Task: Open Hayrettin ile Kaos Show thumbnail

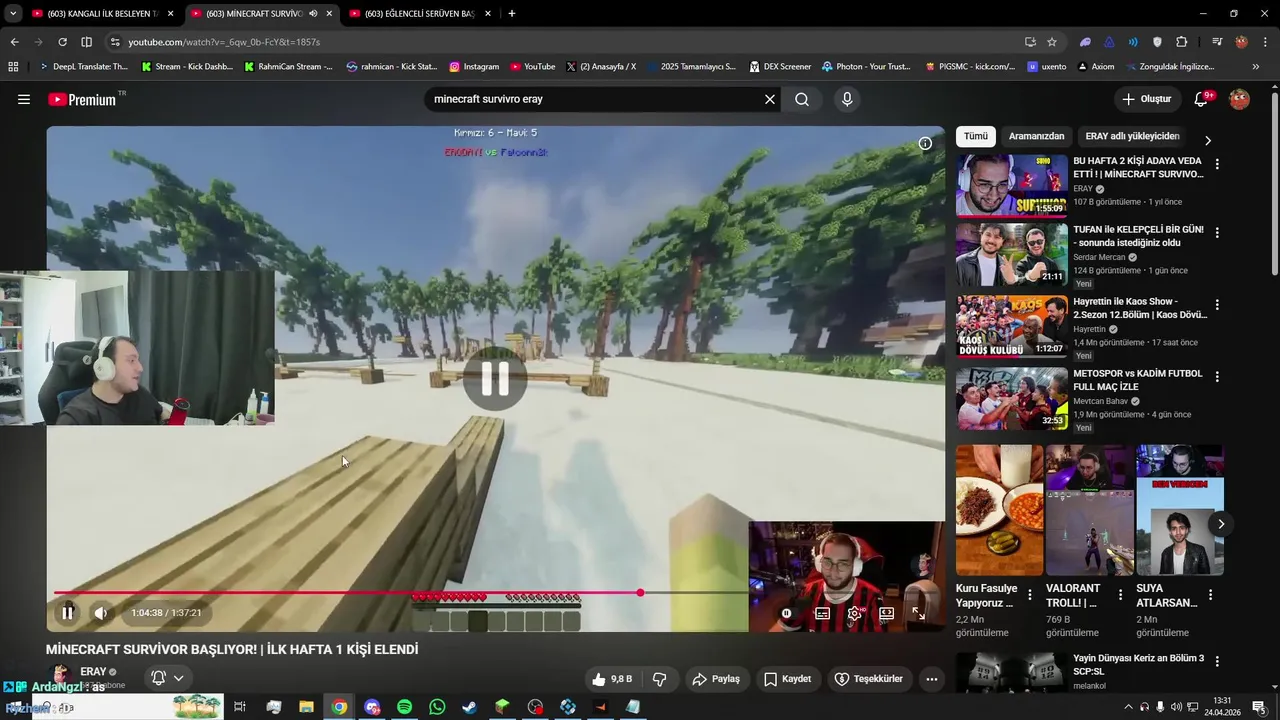Action: 1011,327
